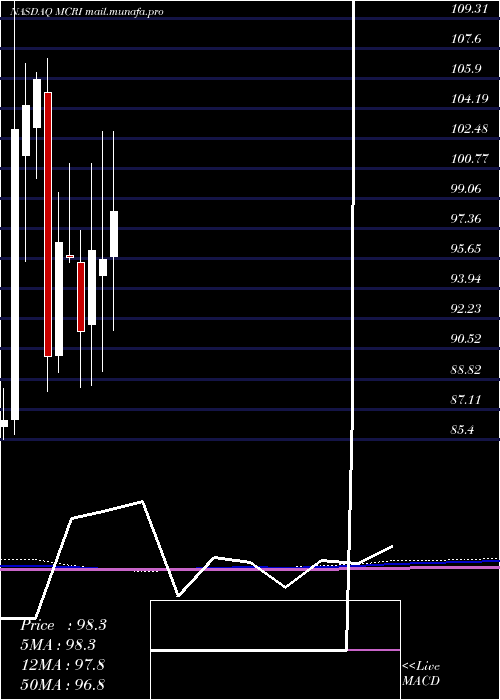Click the '<<Live MACD' label
500x700 pixels.
(421, 673)
